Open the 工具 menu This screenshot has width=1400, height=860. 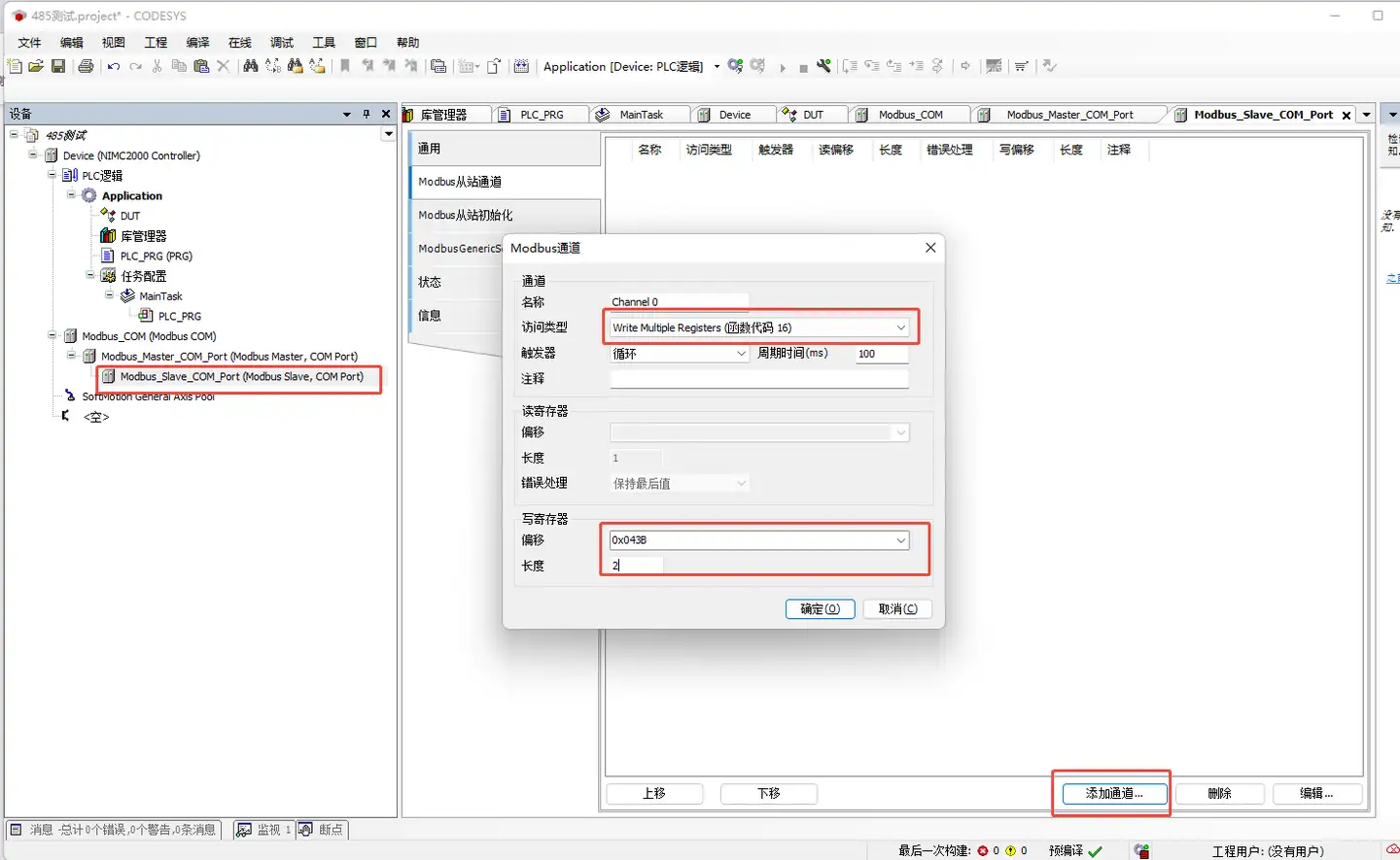324,42
